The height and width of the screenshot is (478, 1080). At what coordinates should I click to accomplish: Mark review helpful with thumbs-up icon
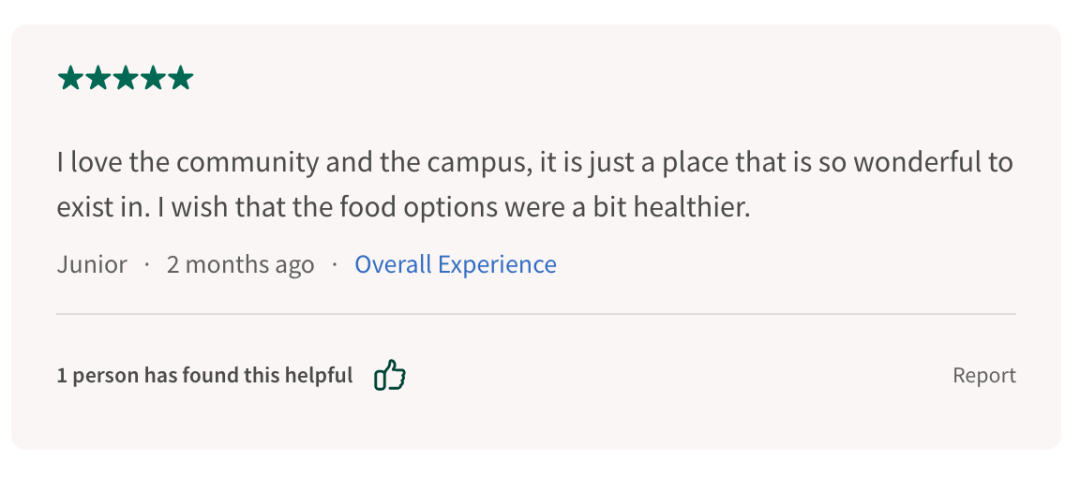[390, 375]
